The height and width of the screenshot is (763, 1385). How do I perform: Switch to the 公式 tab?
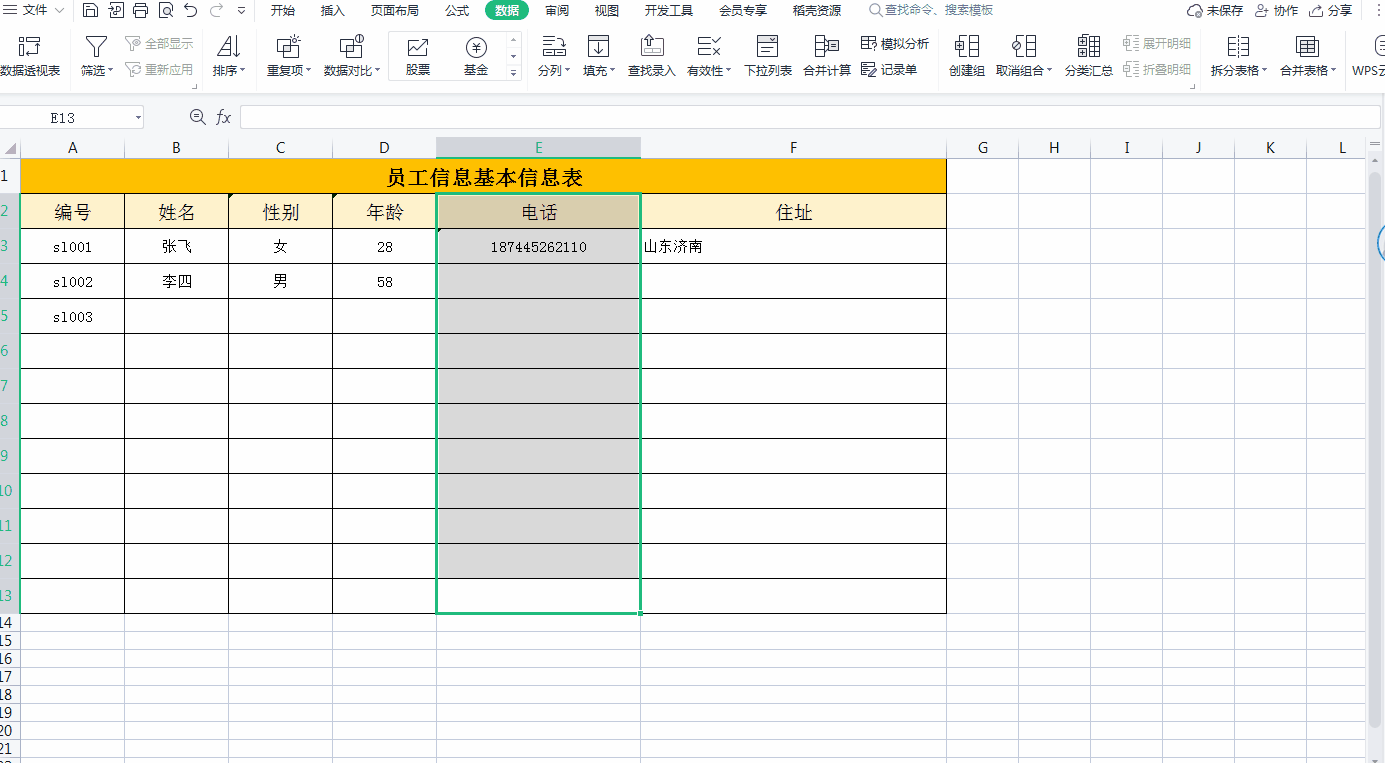457,11
